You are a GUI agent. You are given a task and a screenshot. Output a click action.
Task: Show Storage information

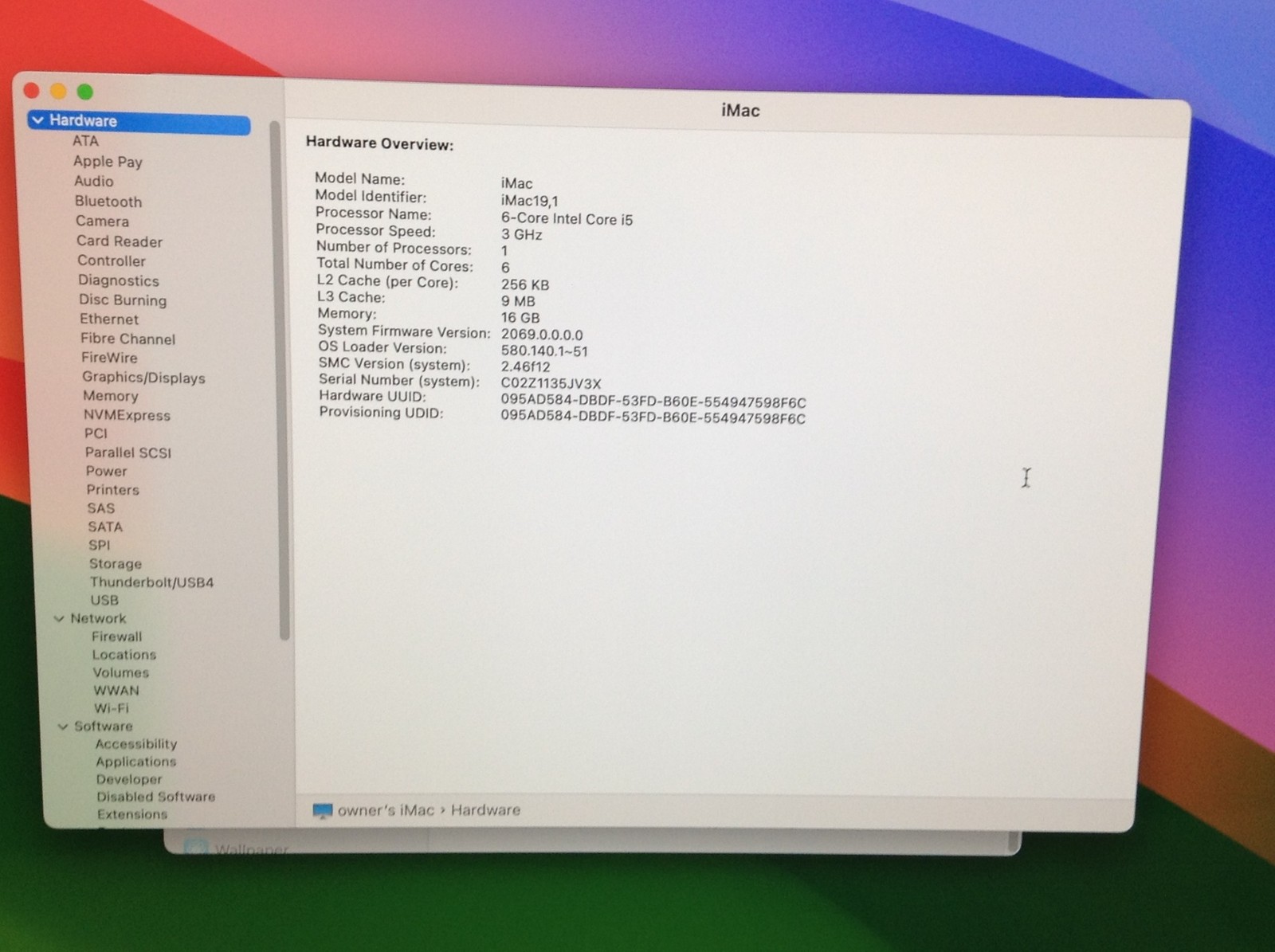click(x=116, y=563)
